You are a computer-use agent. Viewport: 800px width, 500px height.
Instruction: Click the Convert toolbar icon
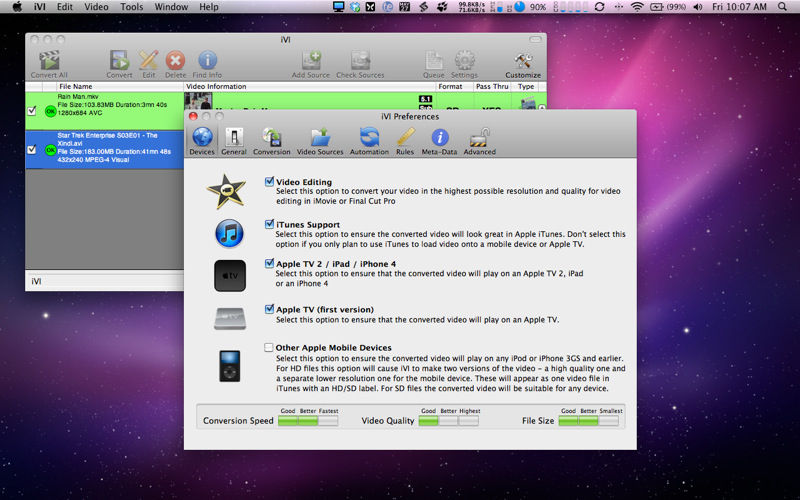pos(119,64)
